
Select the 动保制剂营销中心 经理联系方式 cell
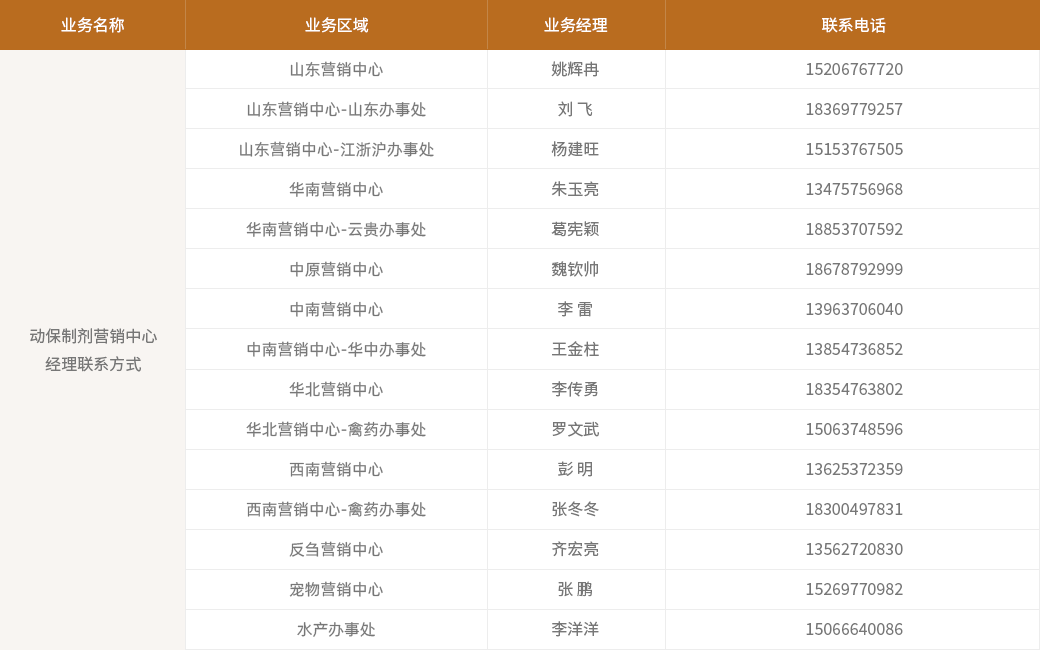pos(93,350)
